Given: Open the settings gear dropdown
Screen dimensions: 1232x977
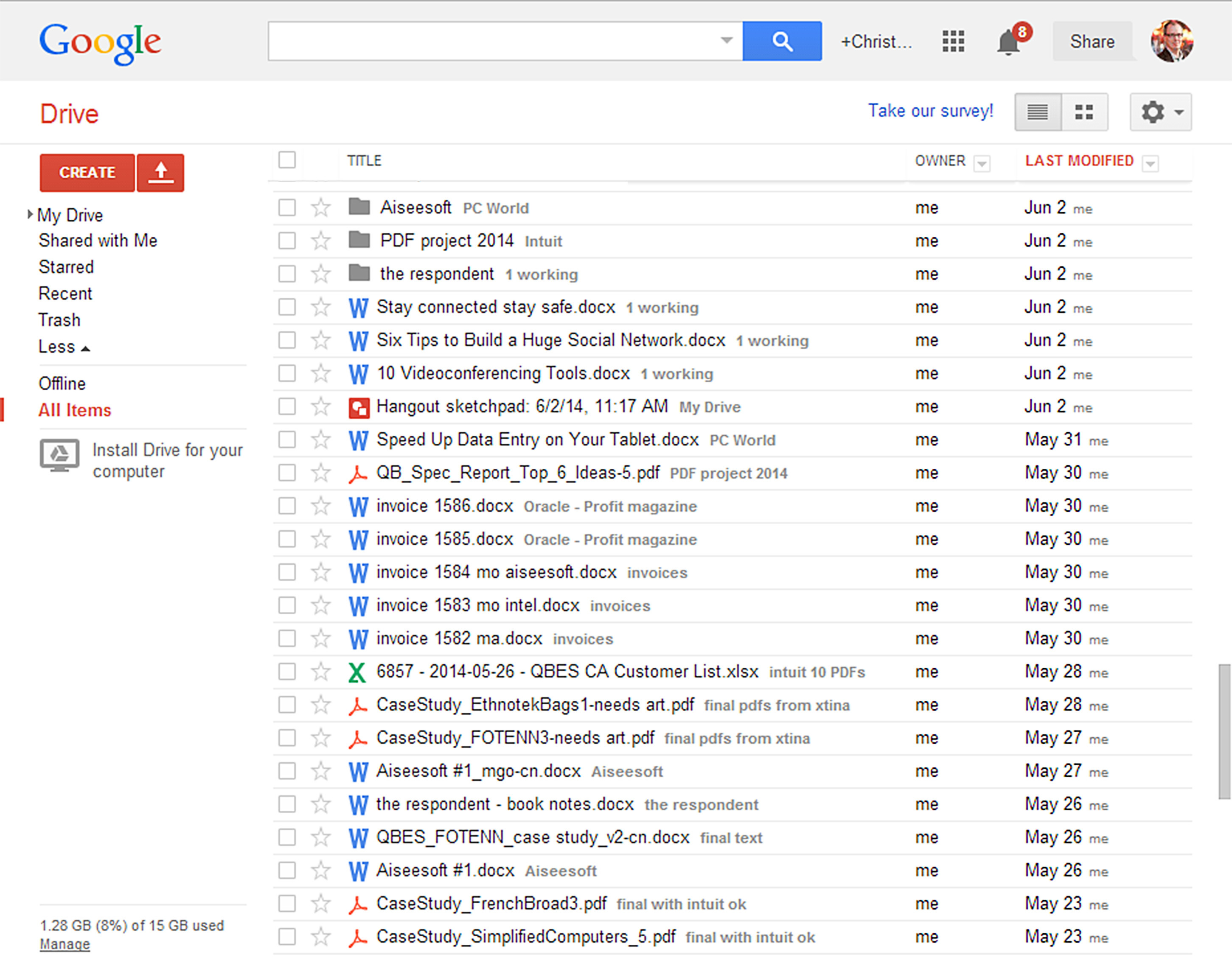Looking at the screenshot, I should 1160,112.
